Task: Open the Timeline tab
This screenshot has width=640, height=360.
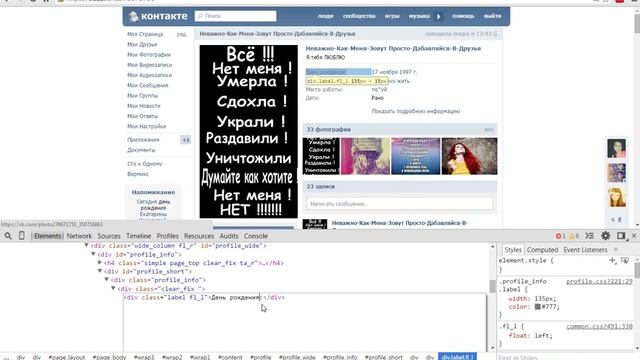Action: (138, 236)
